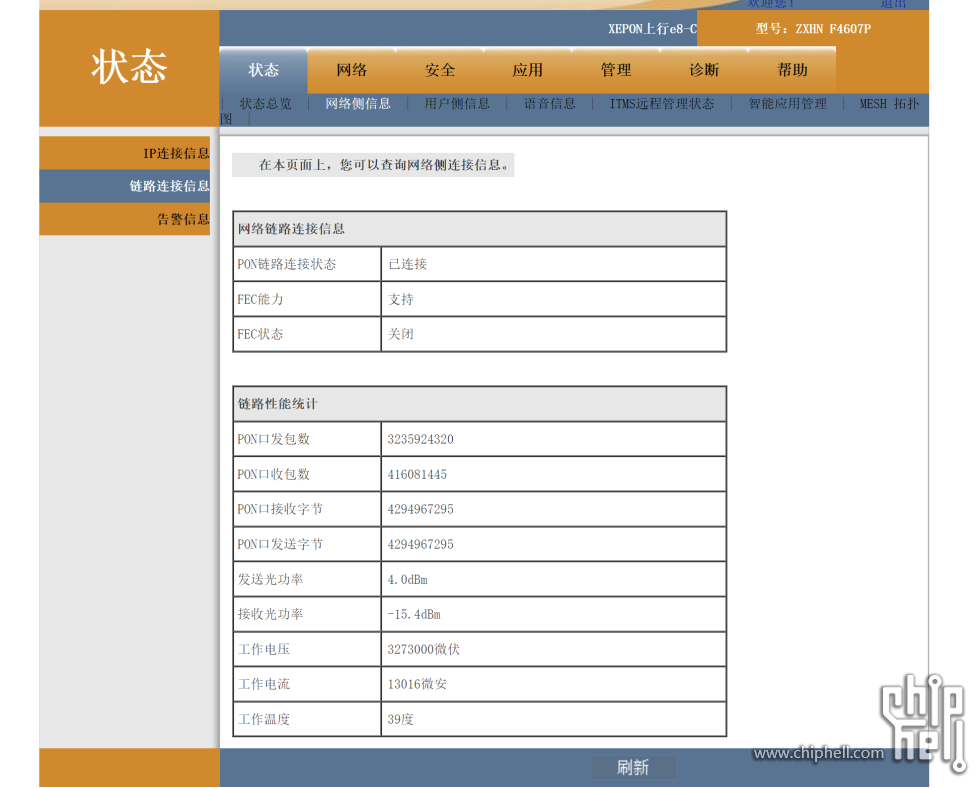Click the PON链路连接状态 value 已连接

tap(408, 264)
